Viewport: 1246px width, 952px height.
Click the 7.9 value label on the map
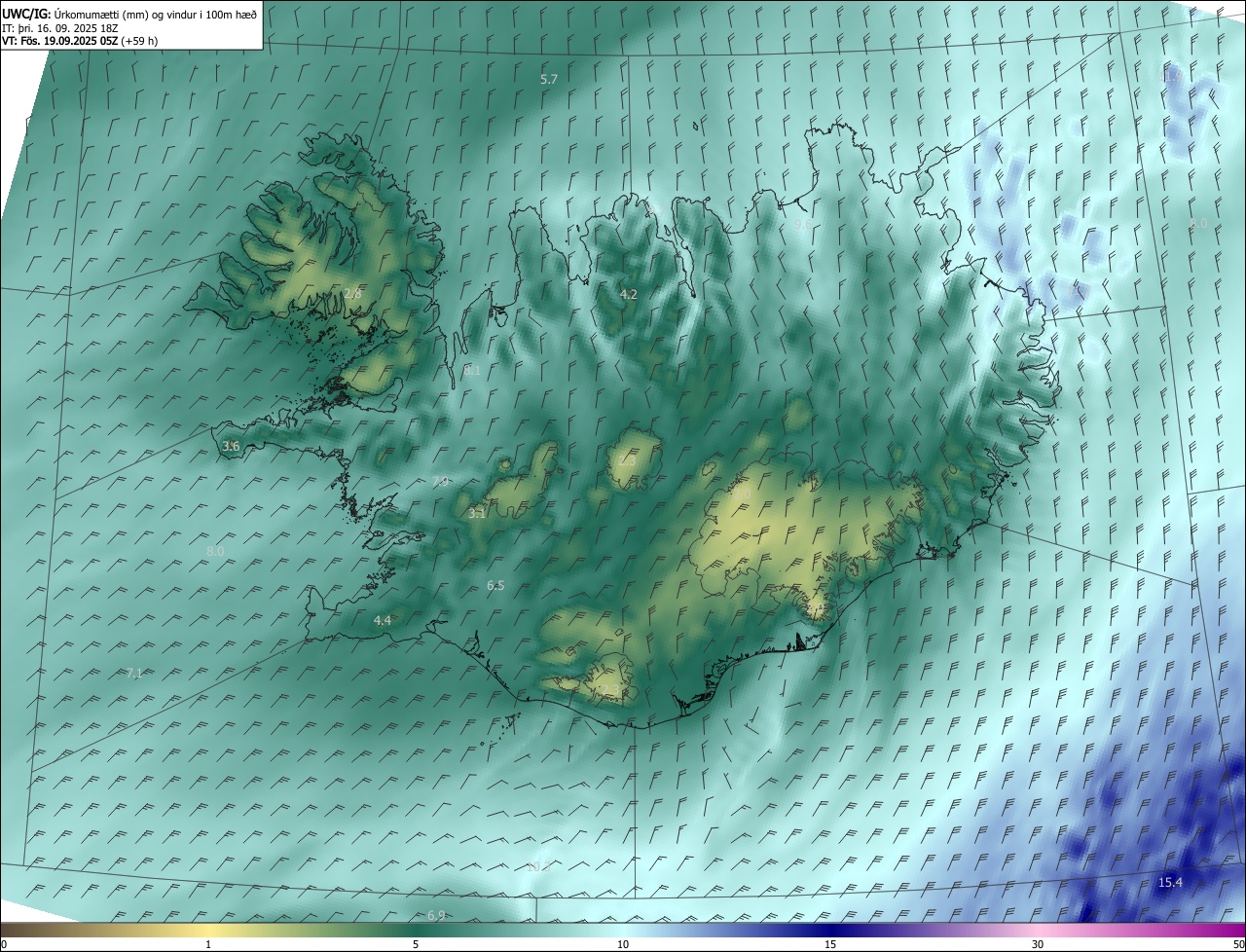pos(440,482)
